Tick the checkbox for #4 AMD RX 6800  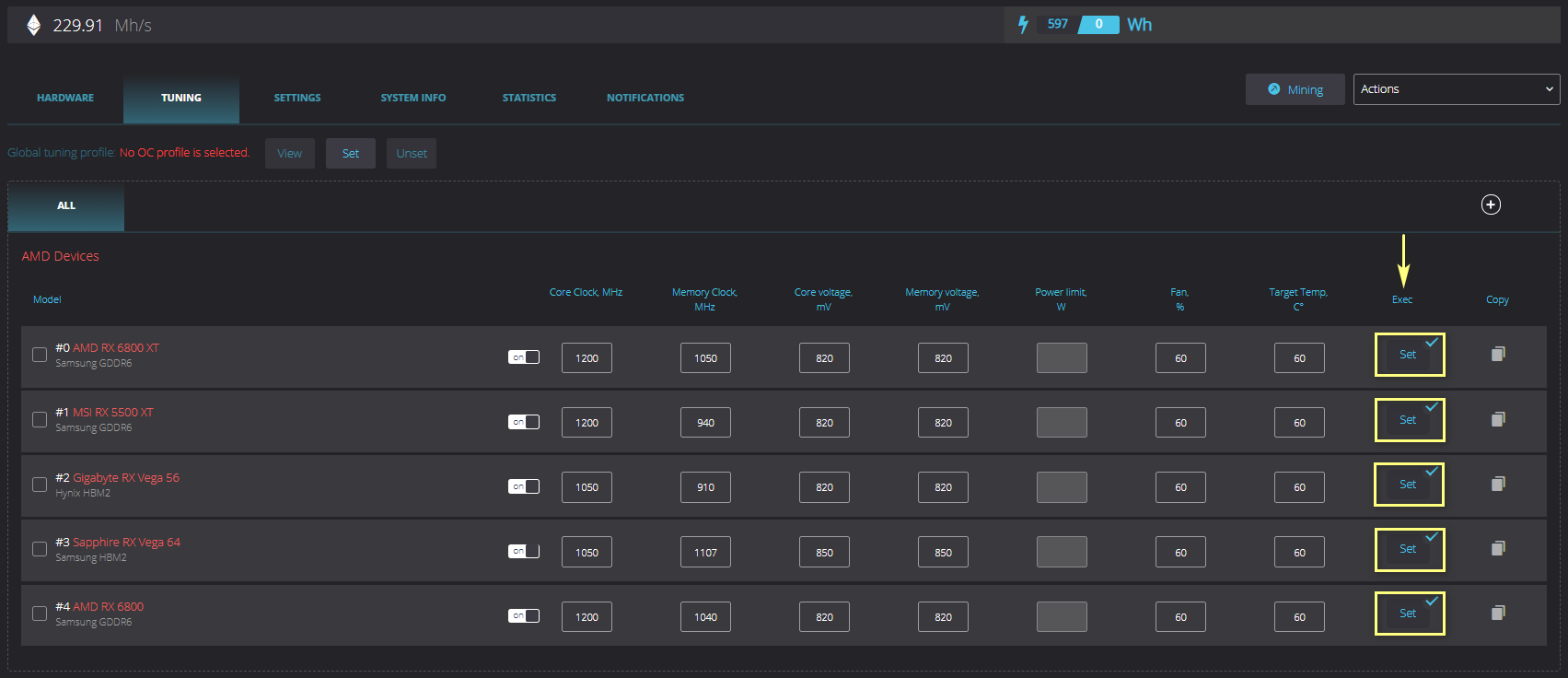click(x=40, y=614)
